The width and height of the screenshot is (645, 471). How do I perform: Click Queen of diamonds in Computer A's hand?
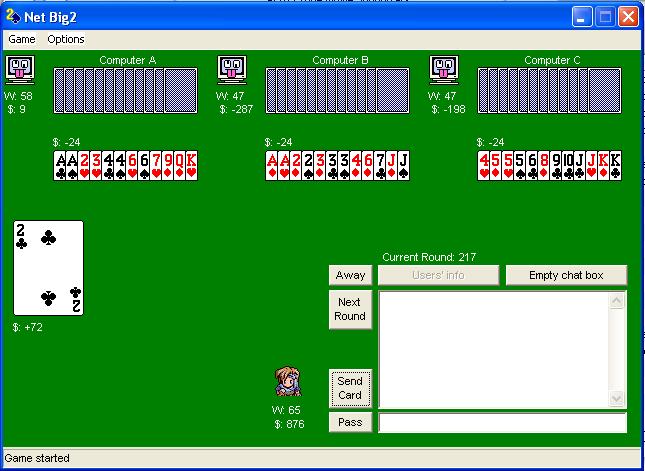click(x=180, y=165)
